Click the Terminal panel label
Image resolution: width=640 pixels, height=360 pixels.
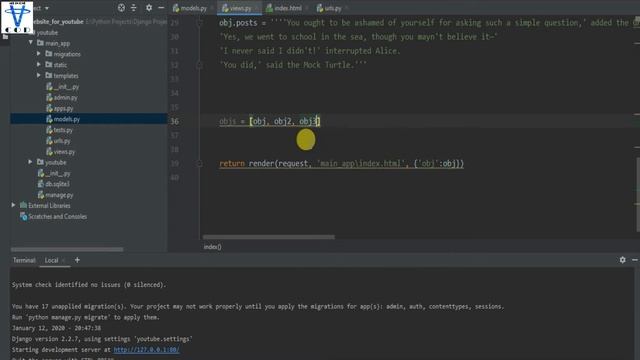point(24,260)
